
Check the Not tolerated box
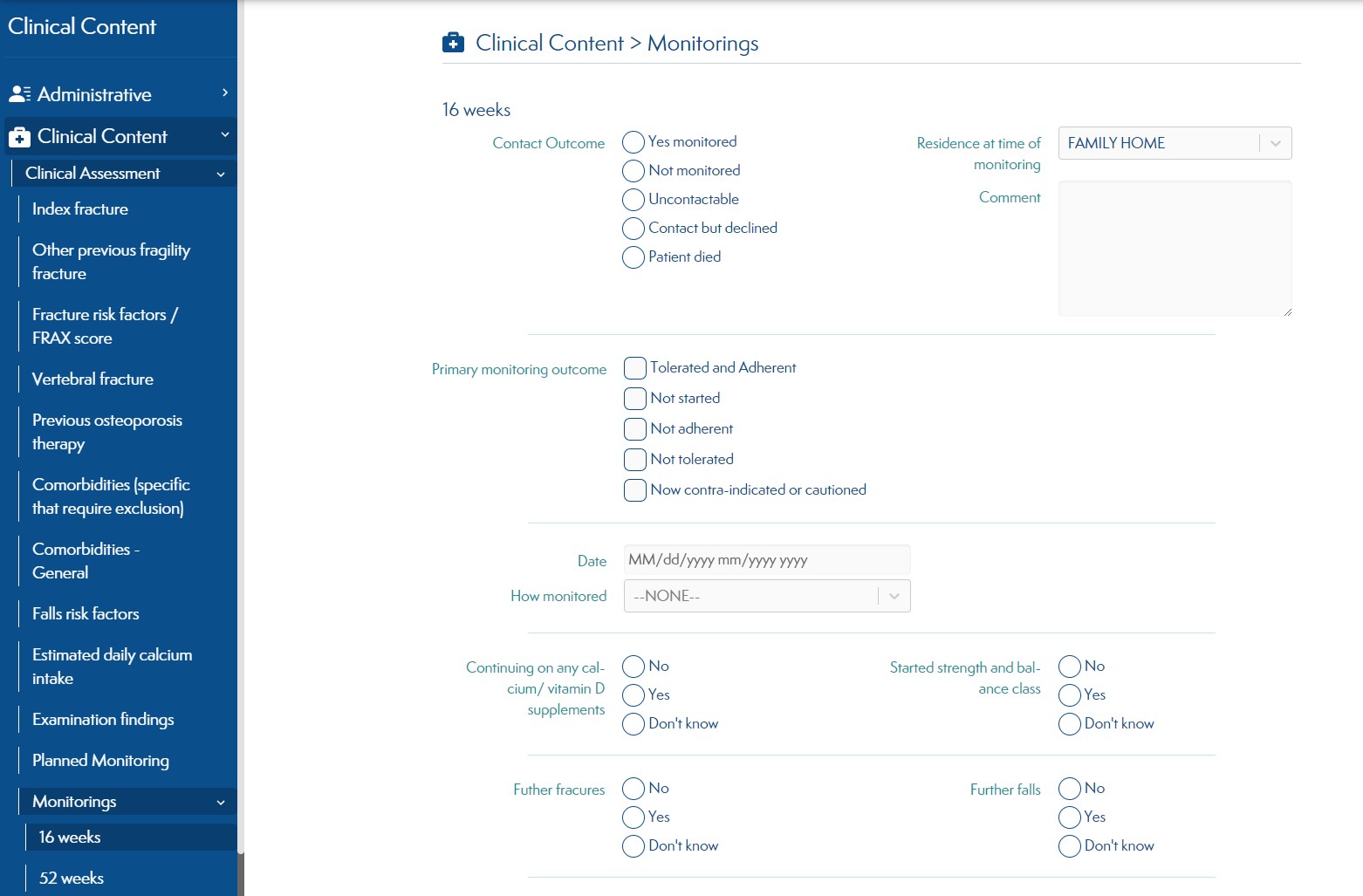(635, 460)
